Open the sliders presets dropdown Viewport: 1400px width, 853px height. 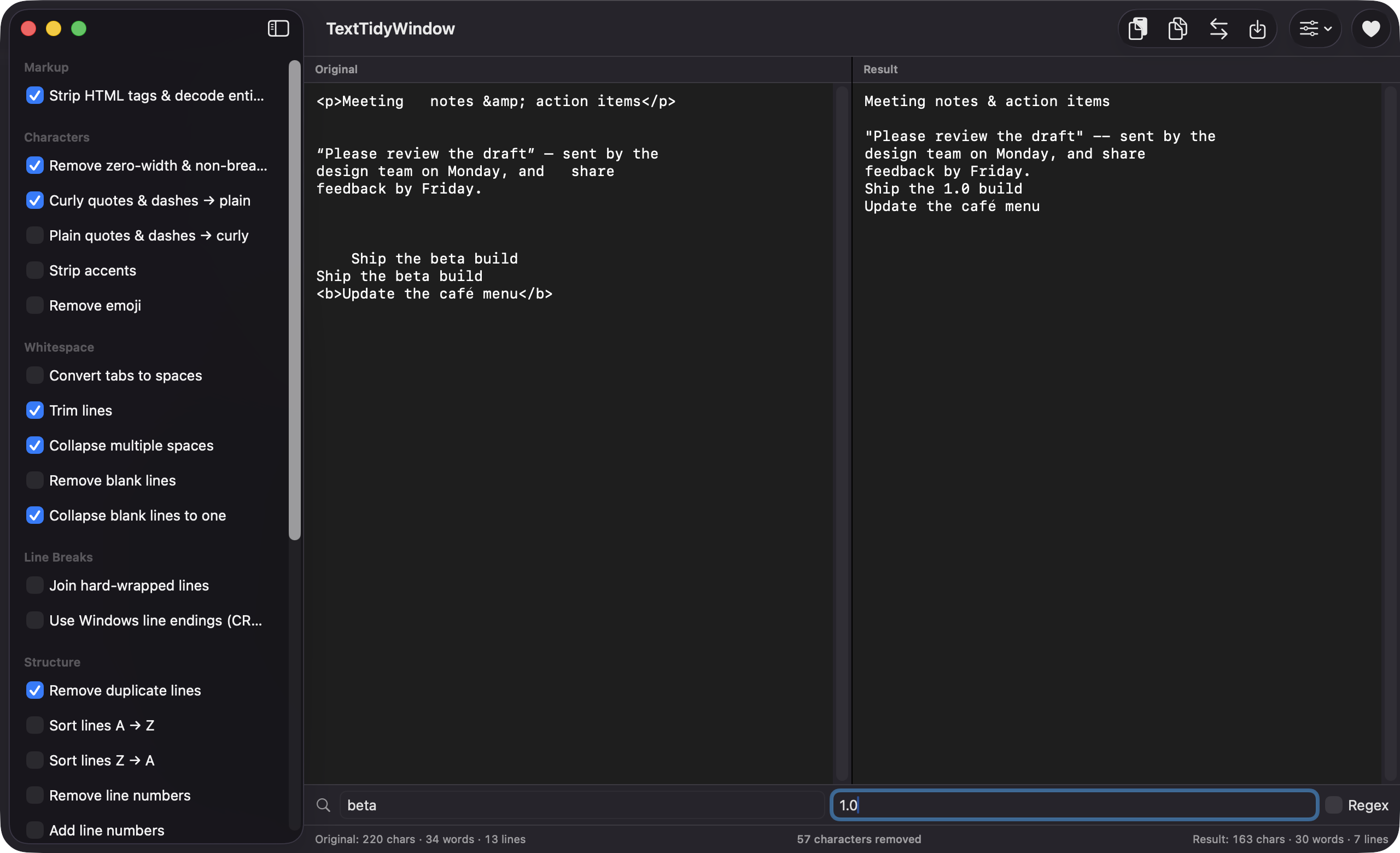(1315, 28)
